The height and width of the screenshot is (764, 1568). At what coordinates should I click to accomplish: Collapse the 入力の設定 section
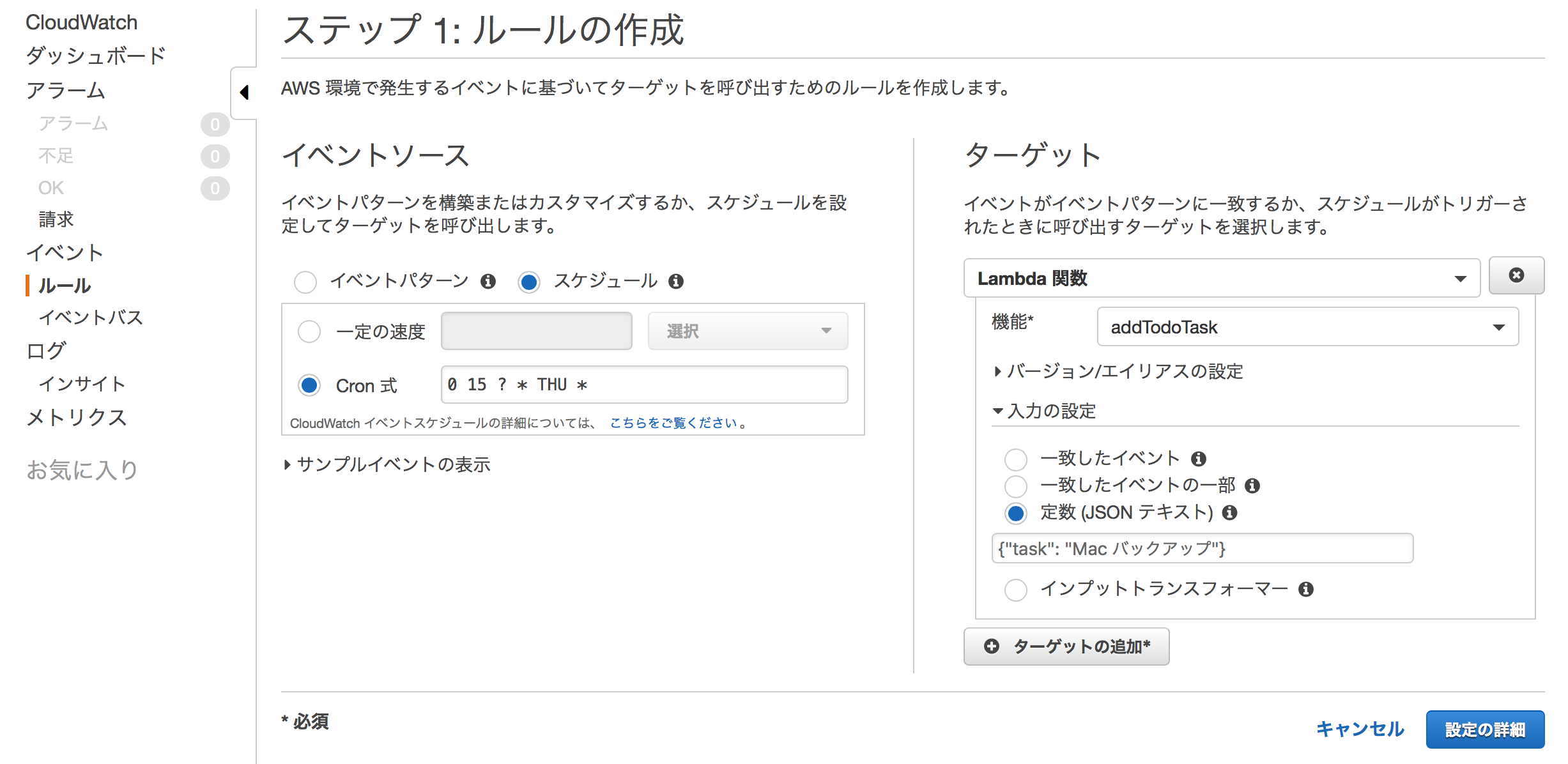[1045, 411]
